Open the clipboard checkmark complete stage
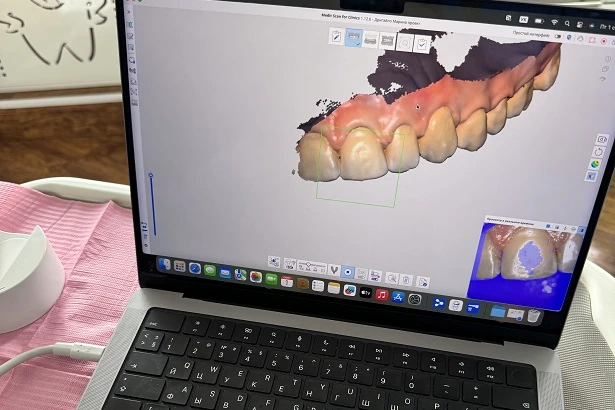 [422, 44]
